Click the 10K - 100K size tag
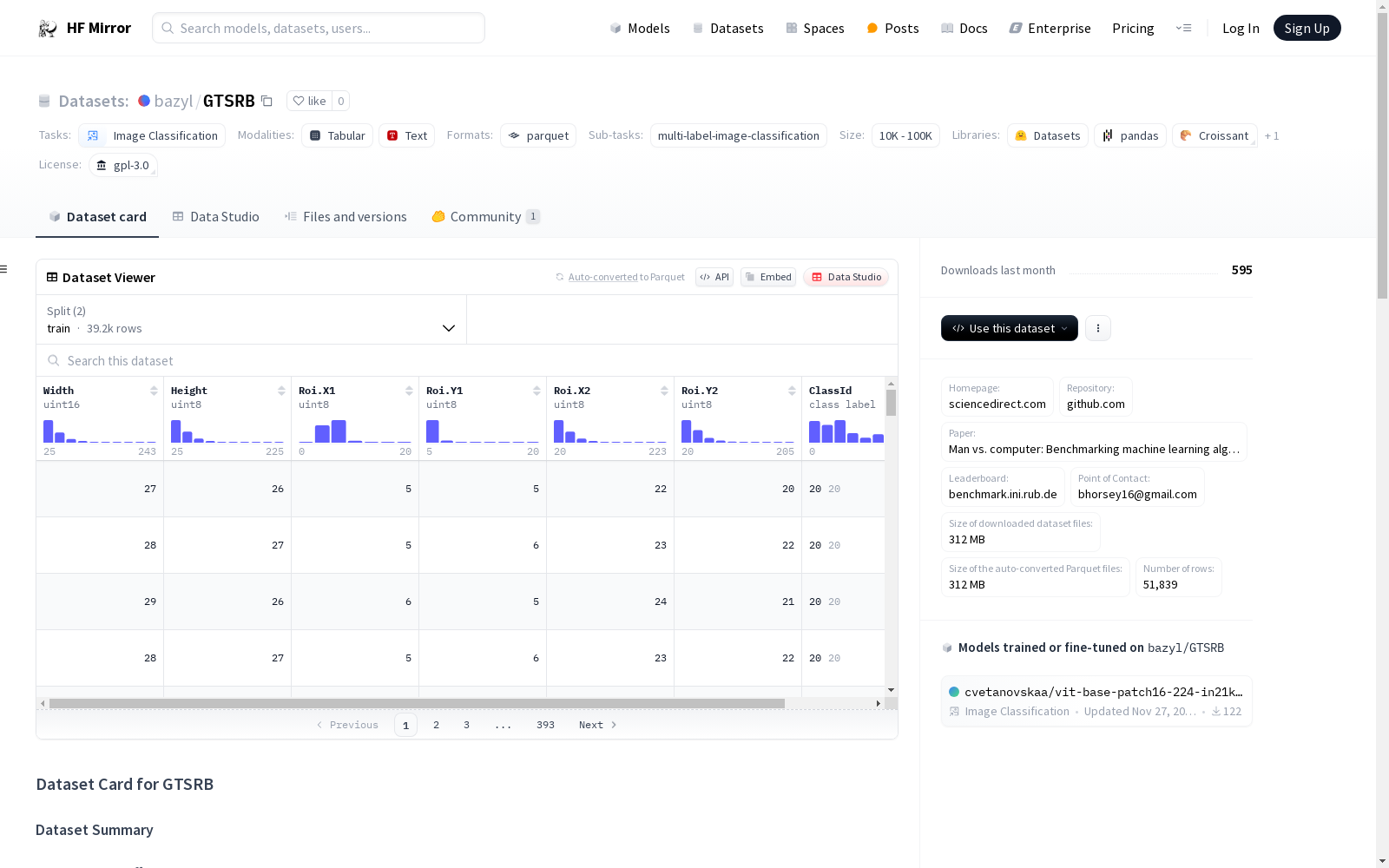1389x868 pixels. 905,135
